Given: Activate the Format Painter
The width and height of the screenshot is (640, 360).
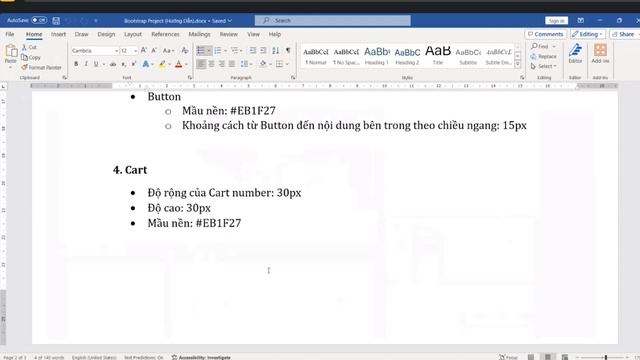Looking at the screenshot, I should coord(41,67).
